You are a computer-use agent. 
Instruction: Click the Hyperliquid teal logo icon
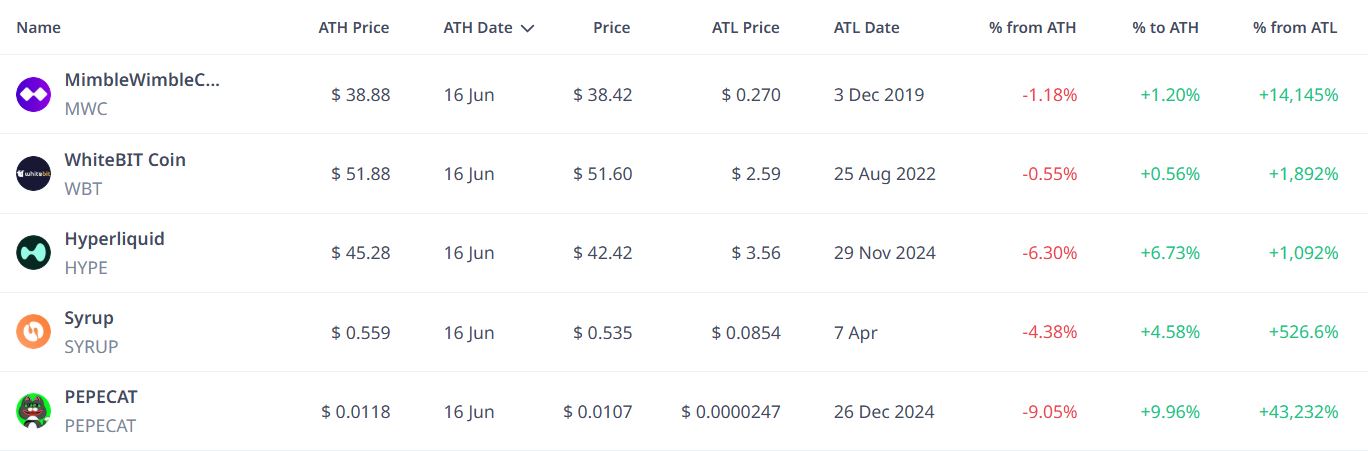point(33,253)
